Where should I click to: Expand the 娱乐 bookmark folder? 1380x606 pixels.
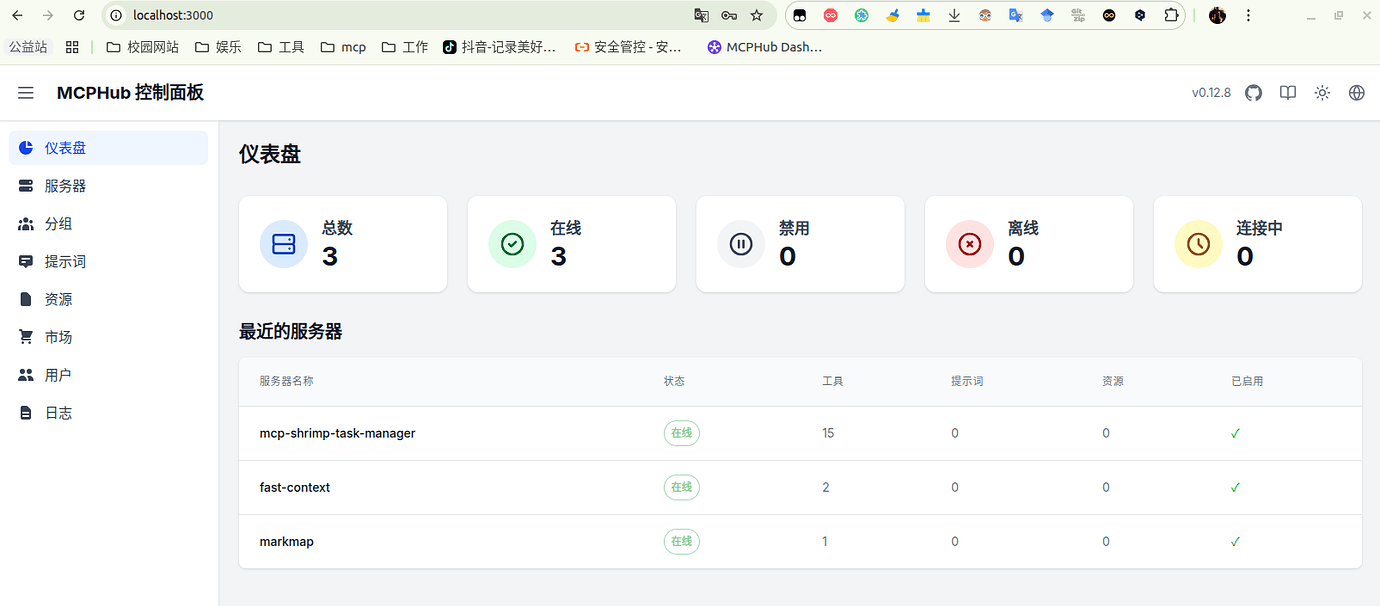pyautogui.click(x=218, y=47)
